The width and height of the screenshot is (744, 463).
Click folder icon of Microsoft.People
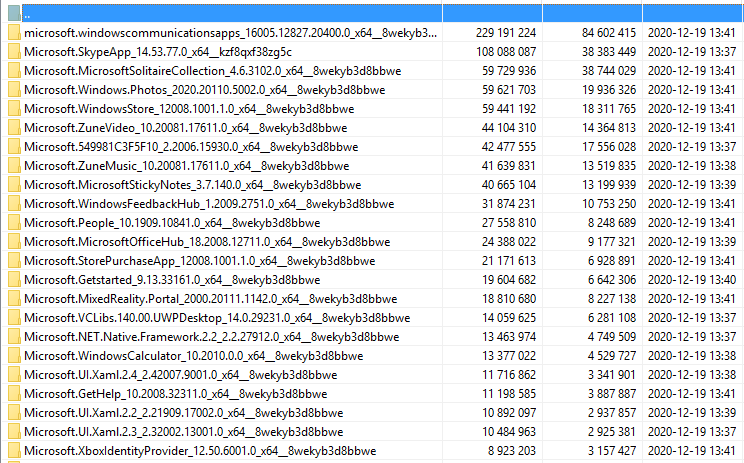tap(14, 222)
